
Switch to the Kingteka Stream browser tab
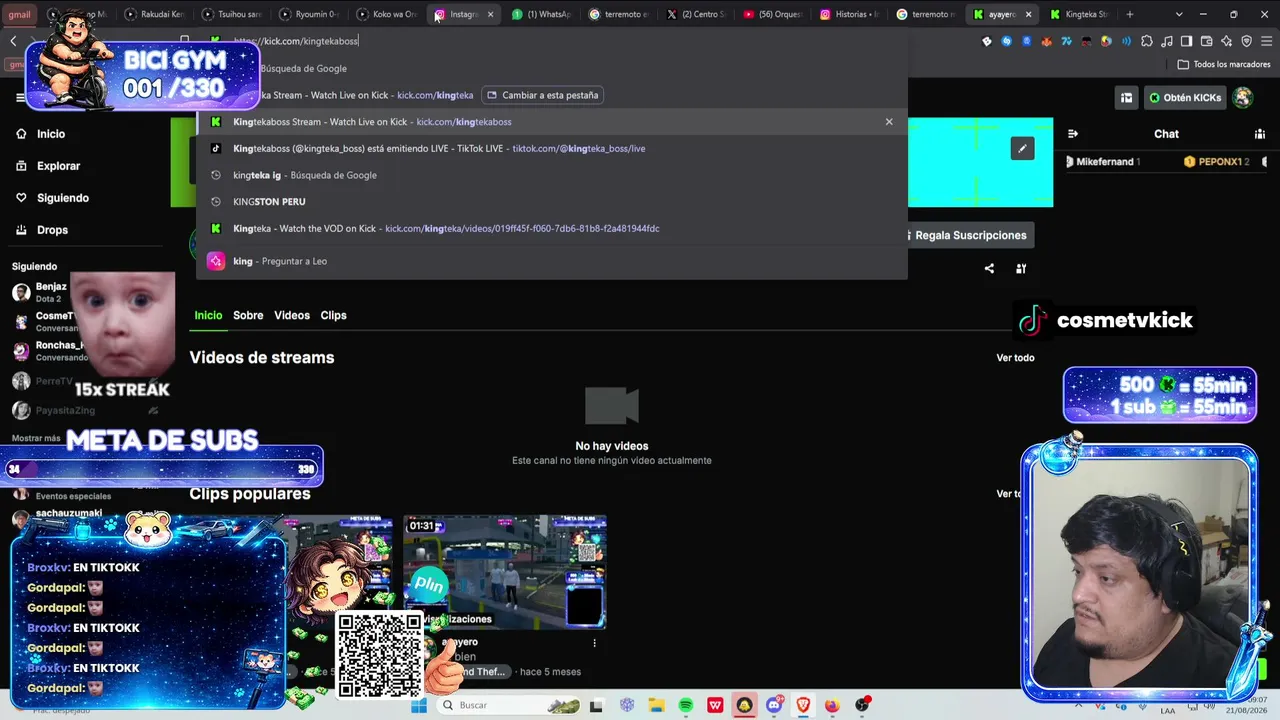click(1080, 14)
